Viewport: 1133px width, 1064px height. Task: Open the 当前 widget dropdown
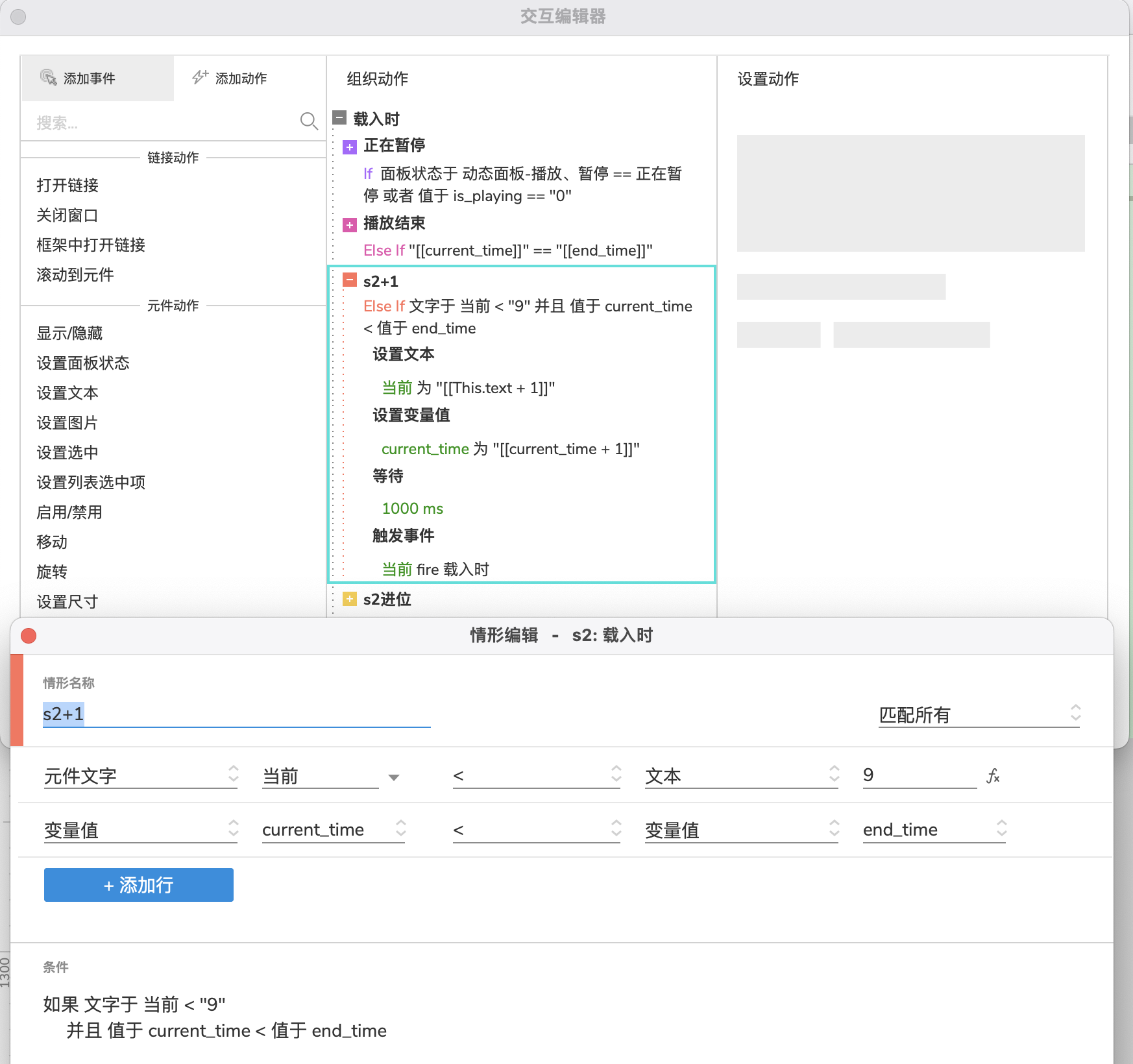coord(330,775)
